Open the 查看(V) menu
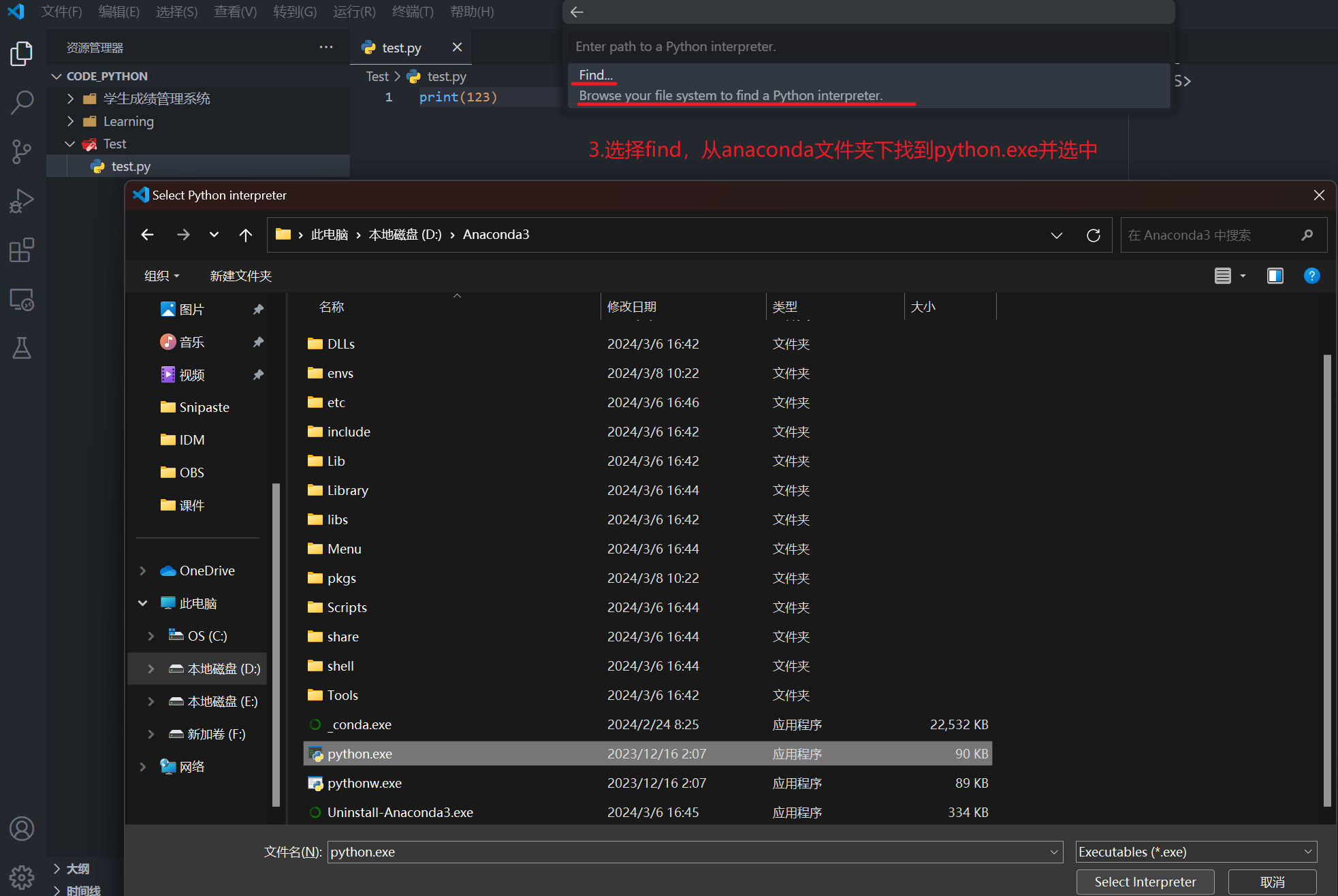This screenshot has width=1338, height=896. [x=235, y=12]
